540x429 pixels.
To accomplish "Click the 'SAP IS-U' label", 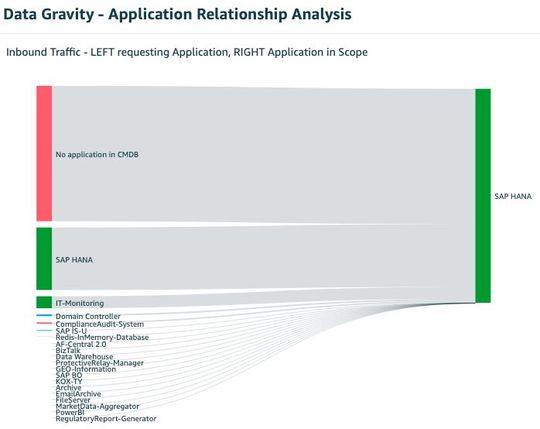I will click(x=71, y=331).
